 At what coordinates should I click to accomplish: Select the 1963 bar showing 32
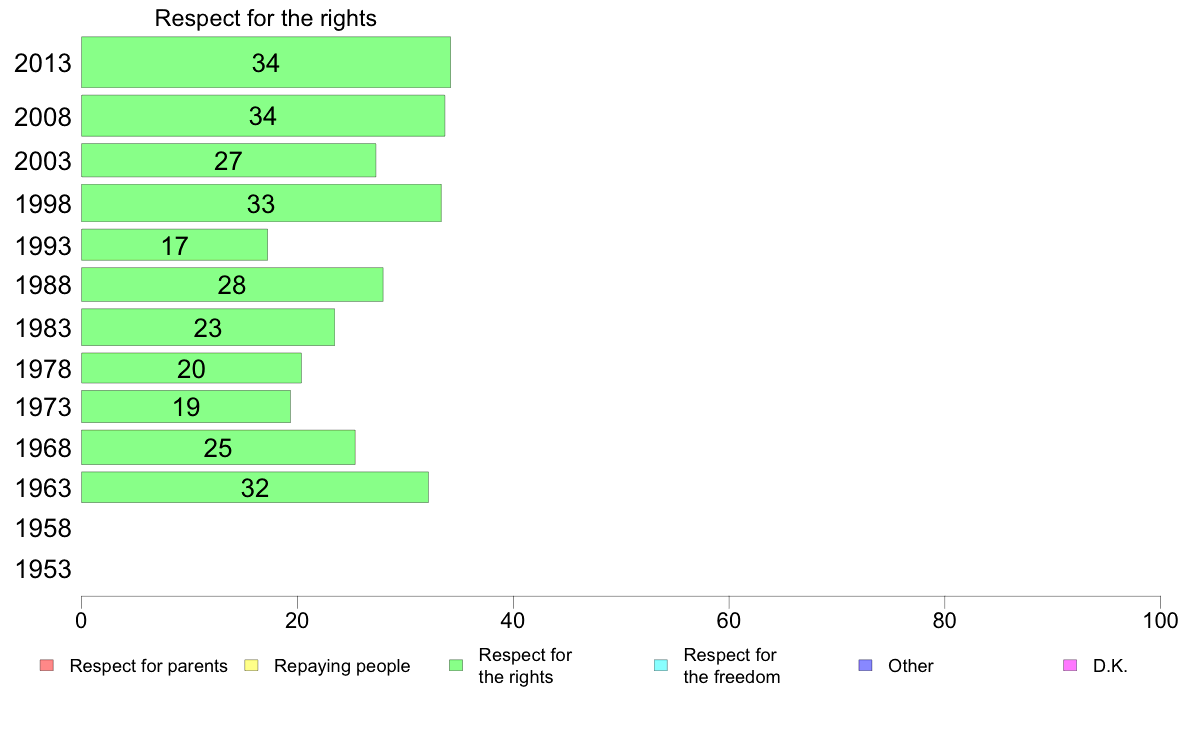click(255, 487)
